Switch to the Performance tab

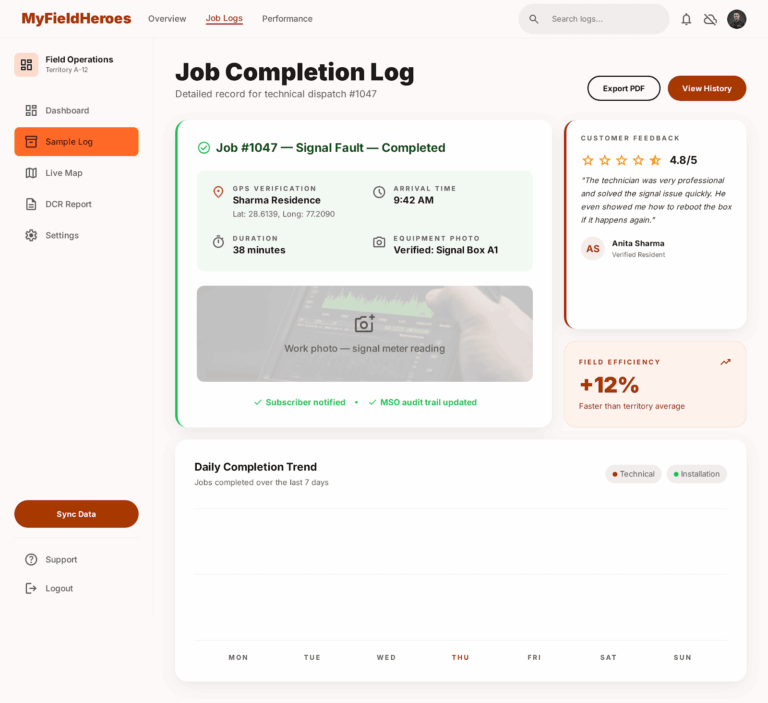point(287,19)
